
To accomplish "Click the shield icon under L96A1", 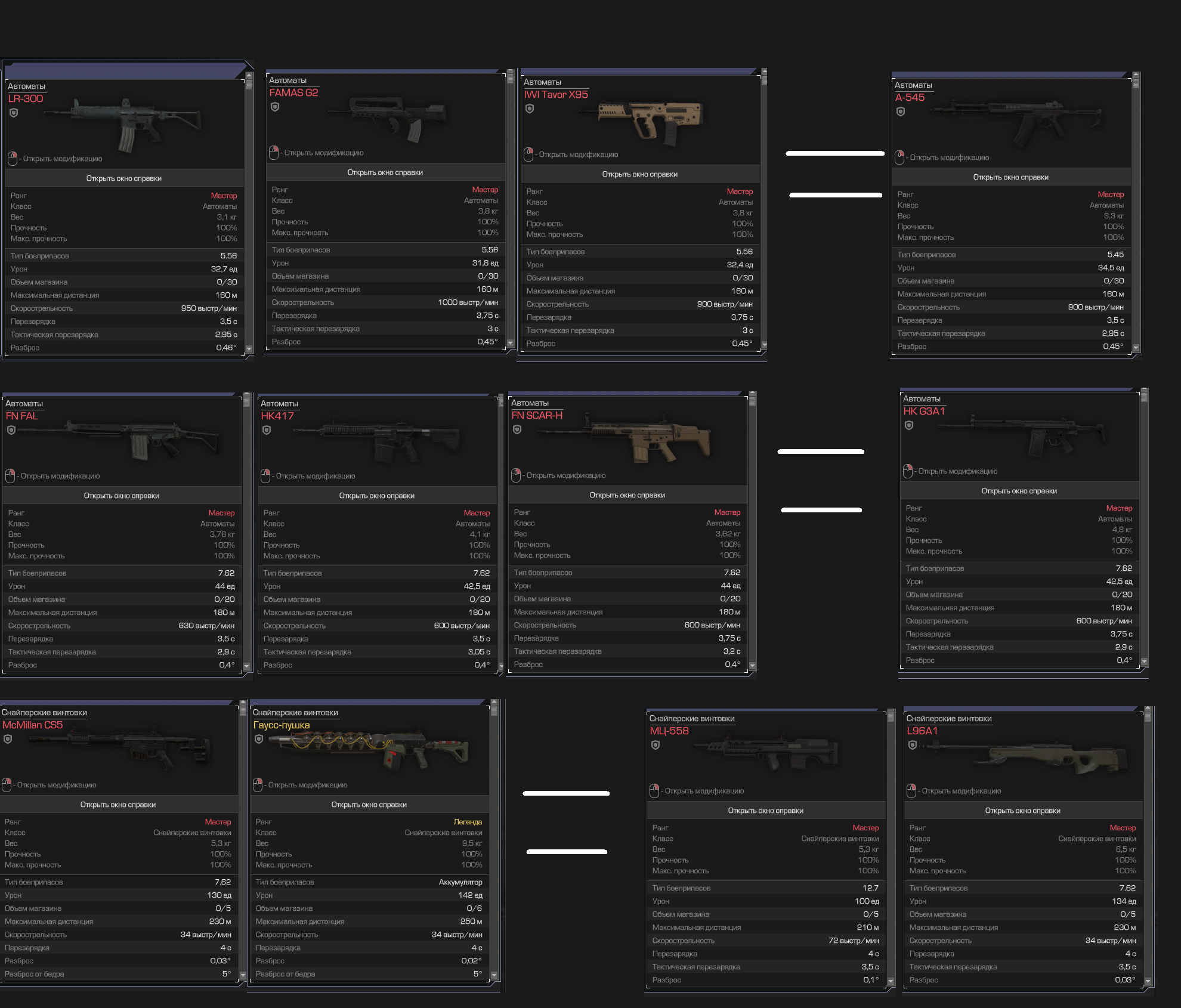I will point(913,745).
